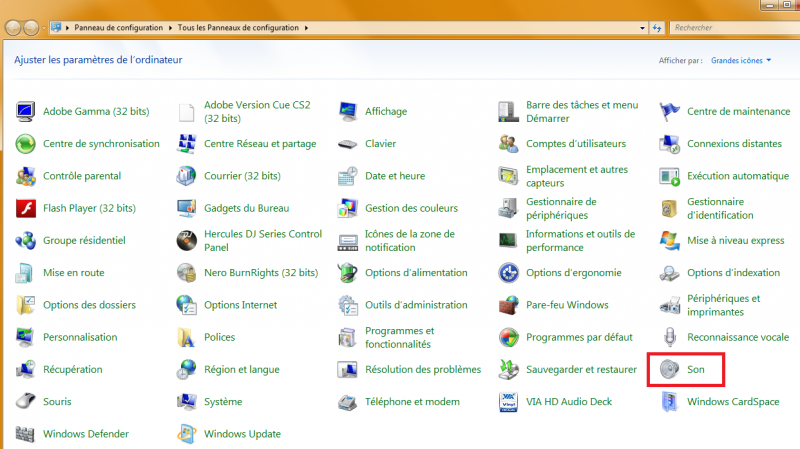This screenshot has width=800, height=449.
Task: Expand the Panneau de configuration breadcrumb arrow
Action: (x=170, y=27)
